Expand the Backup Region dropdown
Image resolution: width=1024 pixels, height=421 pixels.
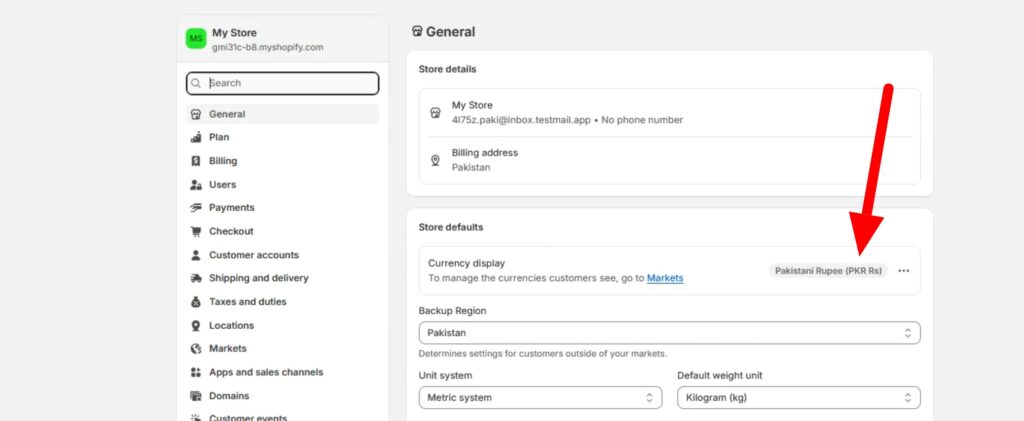(669, 333)
